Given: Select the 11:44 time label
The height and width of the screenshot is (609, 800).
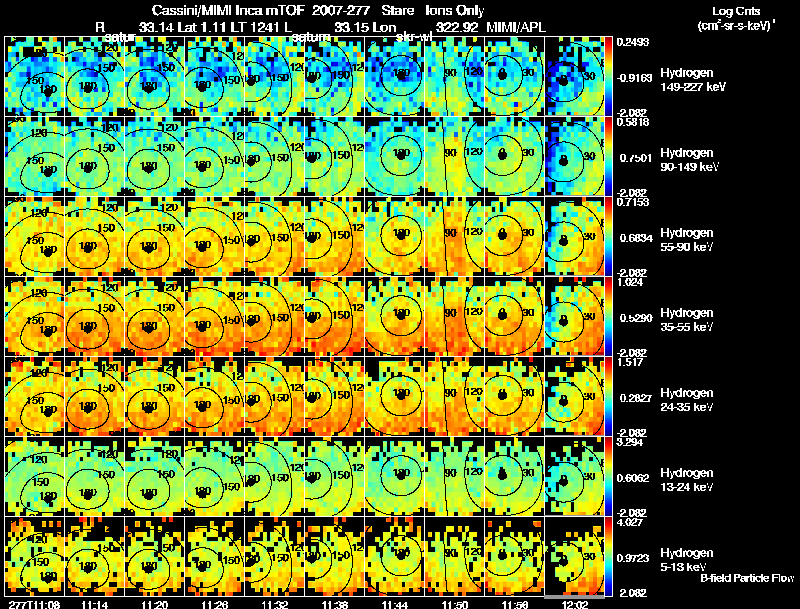Looking at the screenshot, I should coord(395,604).
